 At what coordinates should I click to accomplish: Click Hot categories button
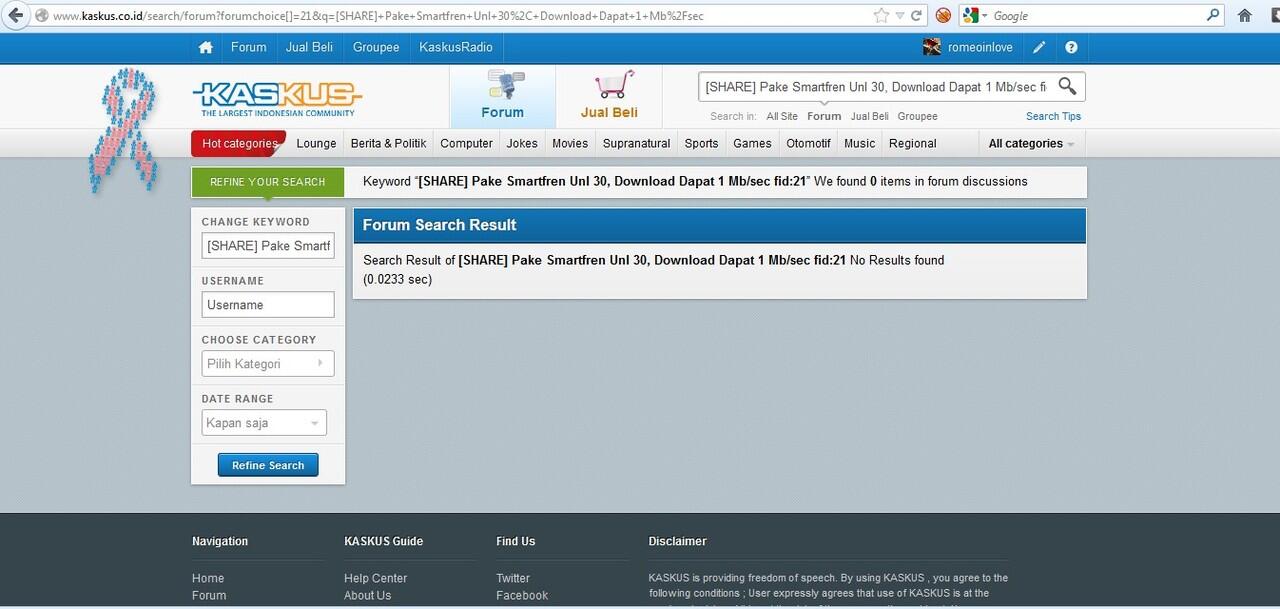[239, 143]
